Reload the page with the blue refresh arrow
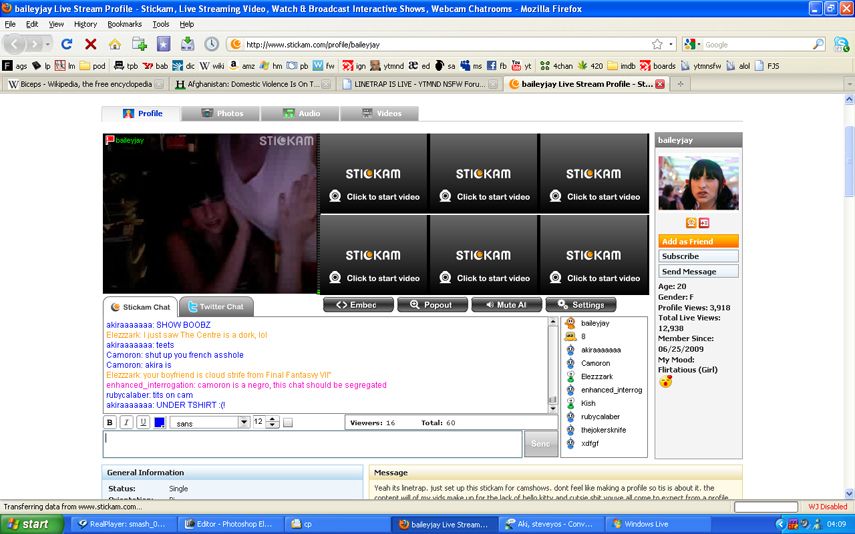Image resolution: width=855 pixels, height=534 pixels. [67, 44]
